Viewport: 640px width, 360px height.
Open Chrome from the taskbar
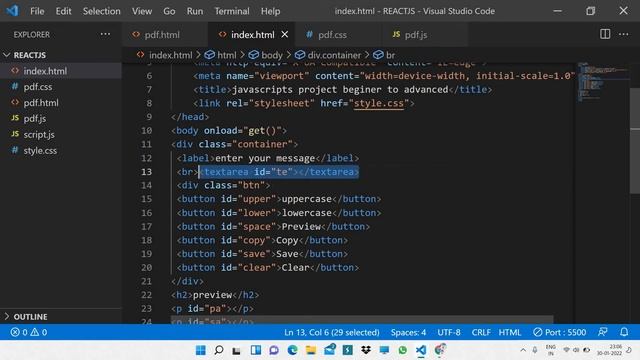pyautogui.click(x=440, y=350)
